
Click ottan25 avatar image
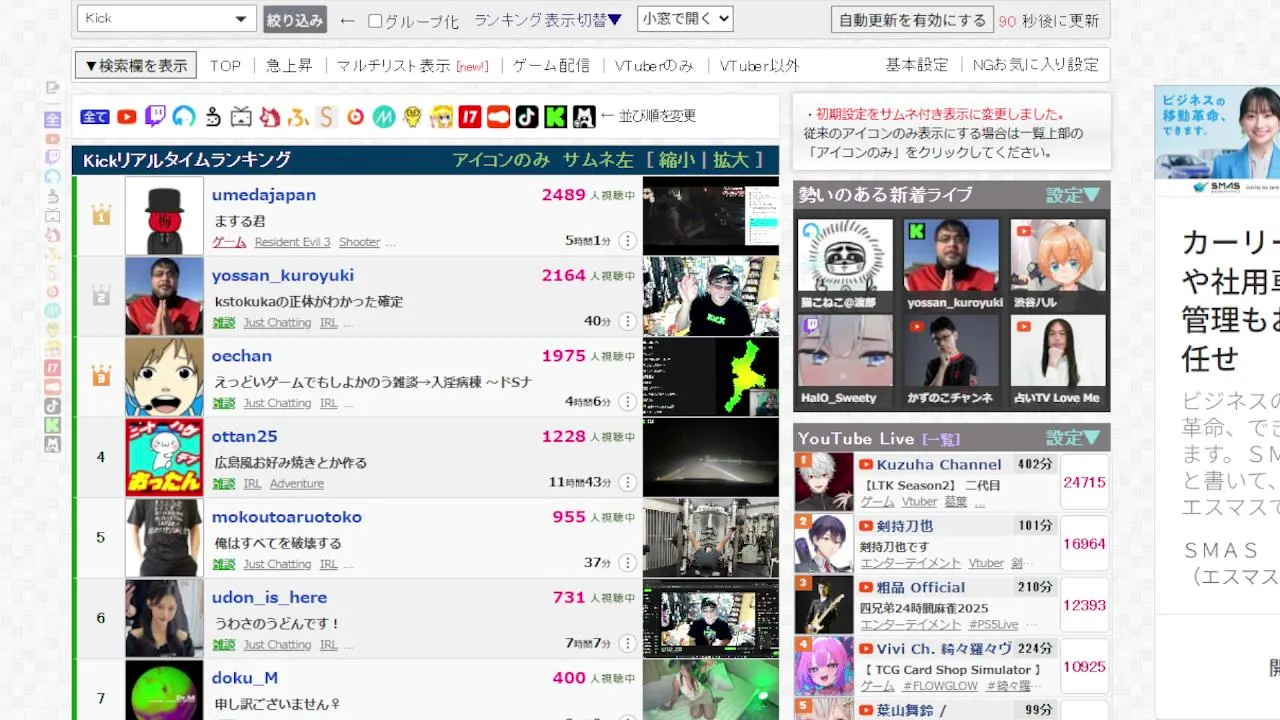point(164,457)
